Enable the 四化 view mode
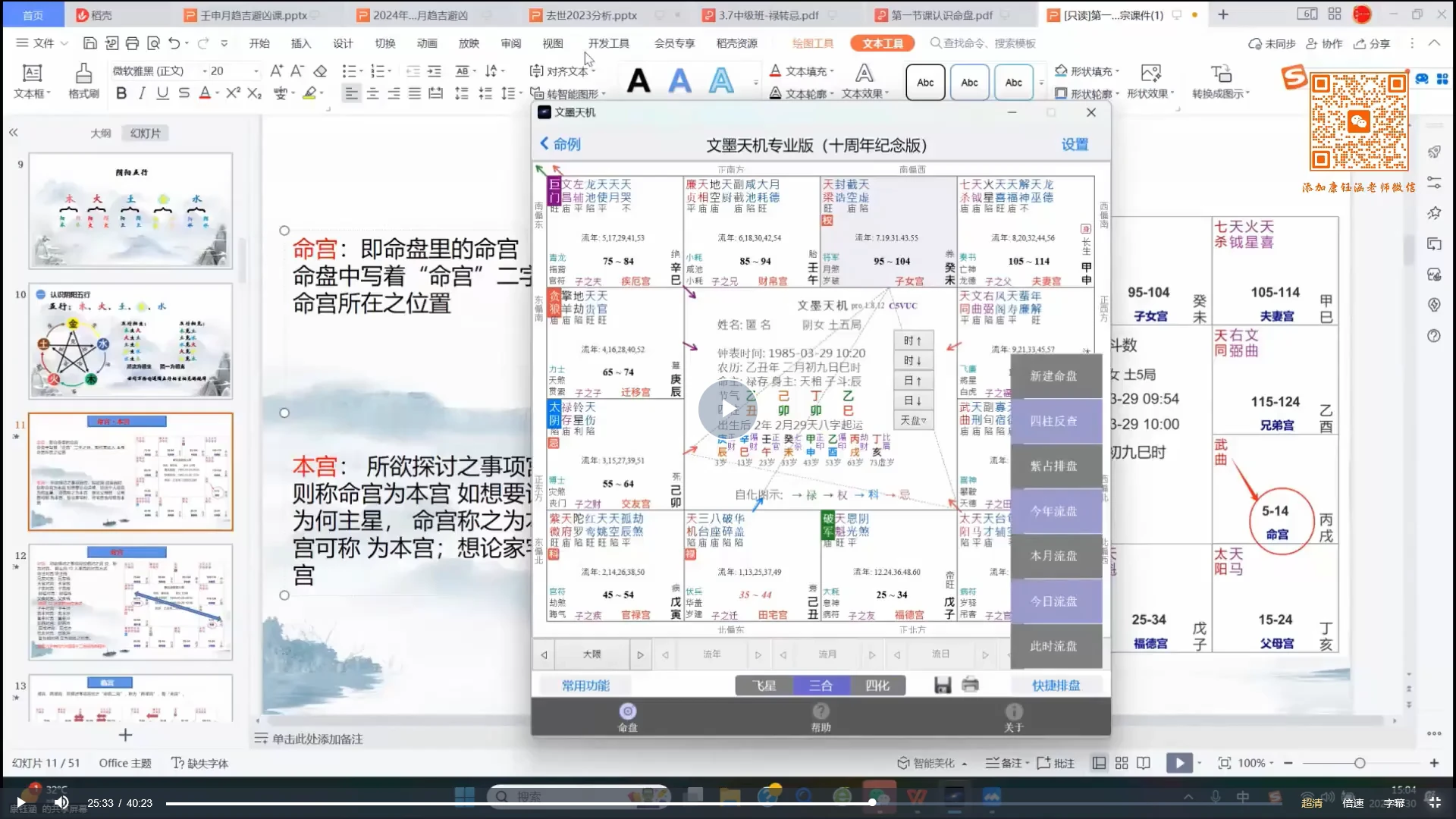 877,686
